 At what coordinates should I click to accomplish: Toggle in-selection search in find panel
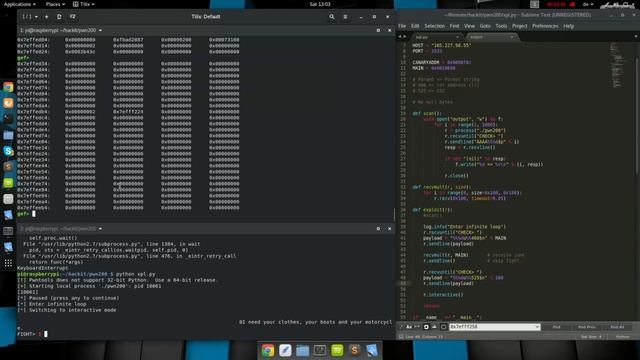tap(434, 327)
